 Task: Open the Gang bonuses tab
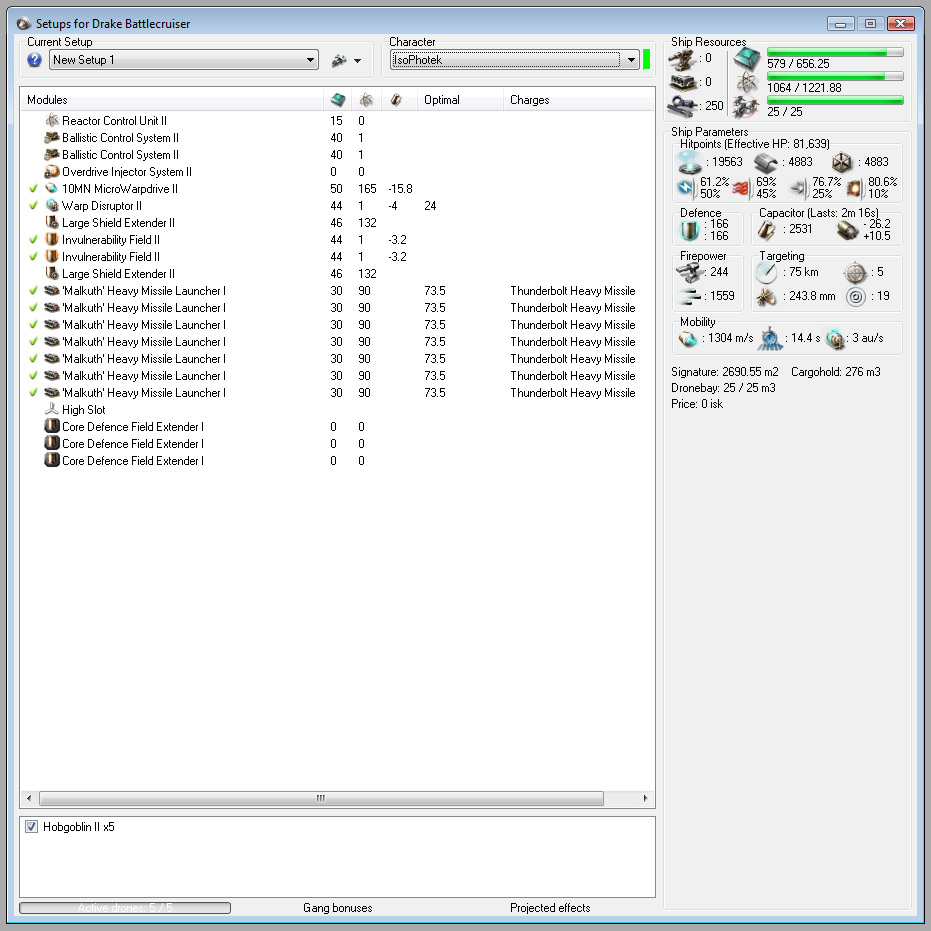tap(337, 908)
